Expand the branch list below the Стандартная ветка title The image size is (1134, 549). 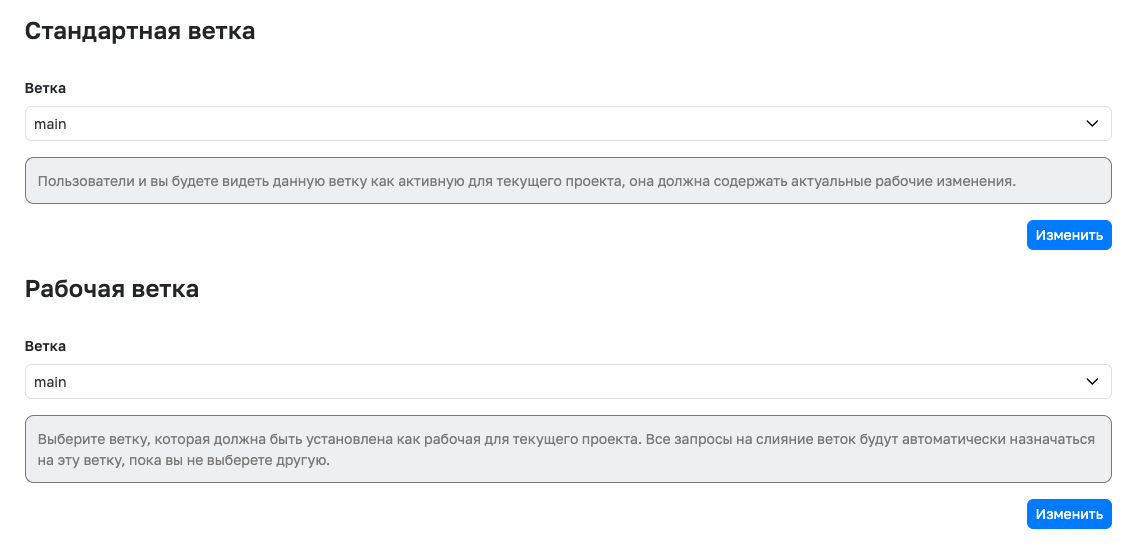pyautogui.click(x=568, y=124)
